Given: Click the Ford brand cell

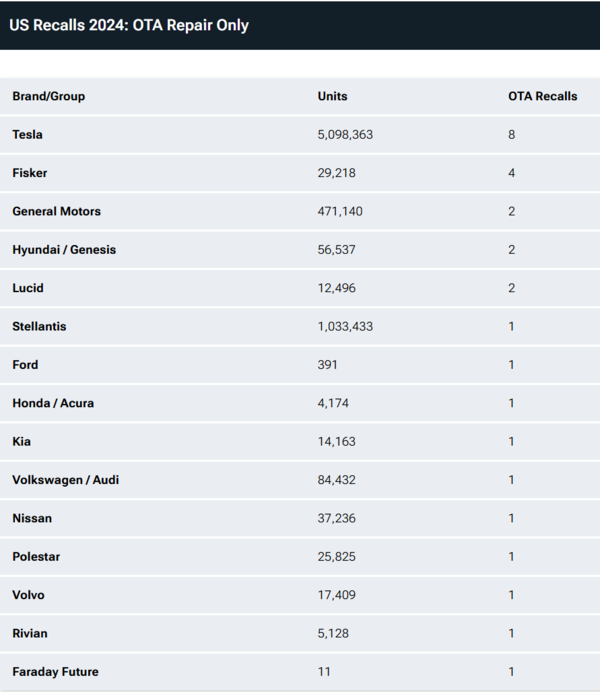Looking at the screenshot, I should [25, 365].
